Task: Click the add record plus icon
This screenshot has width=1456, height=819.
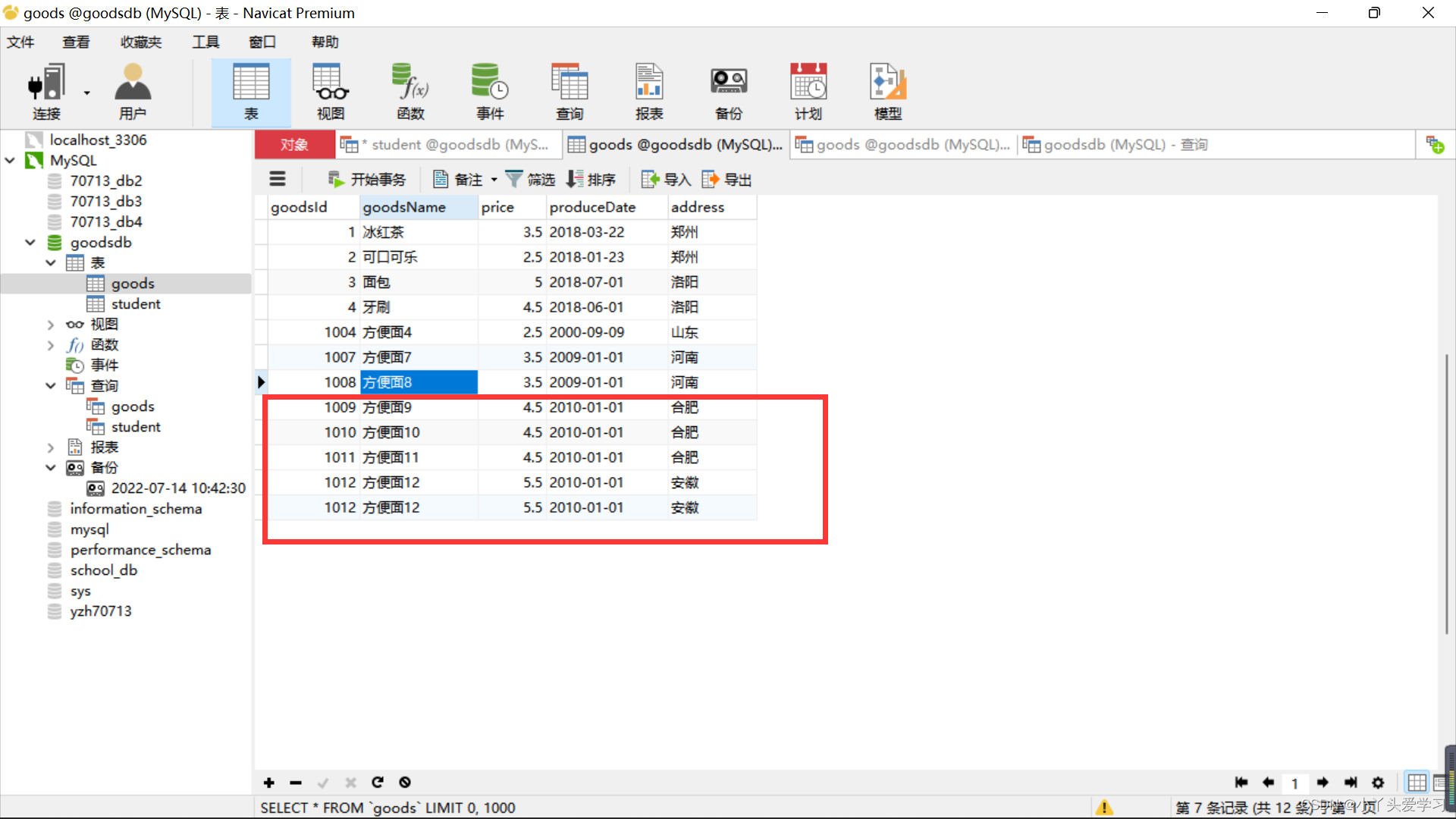Action: [x=268, y=783]
